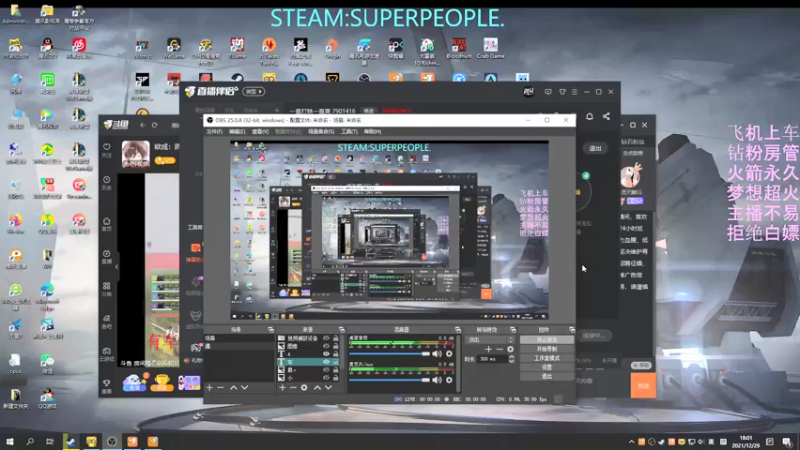The height and width of the screenshot is (450, 800).
Task: Add scene transition with plus icon
Action: (x=488, y=349)
